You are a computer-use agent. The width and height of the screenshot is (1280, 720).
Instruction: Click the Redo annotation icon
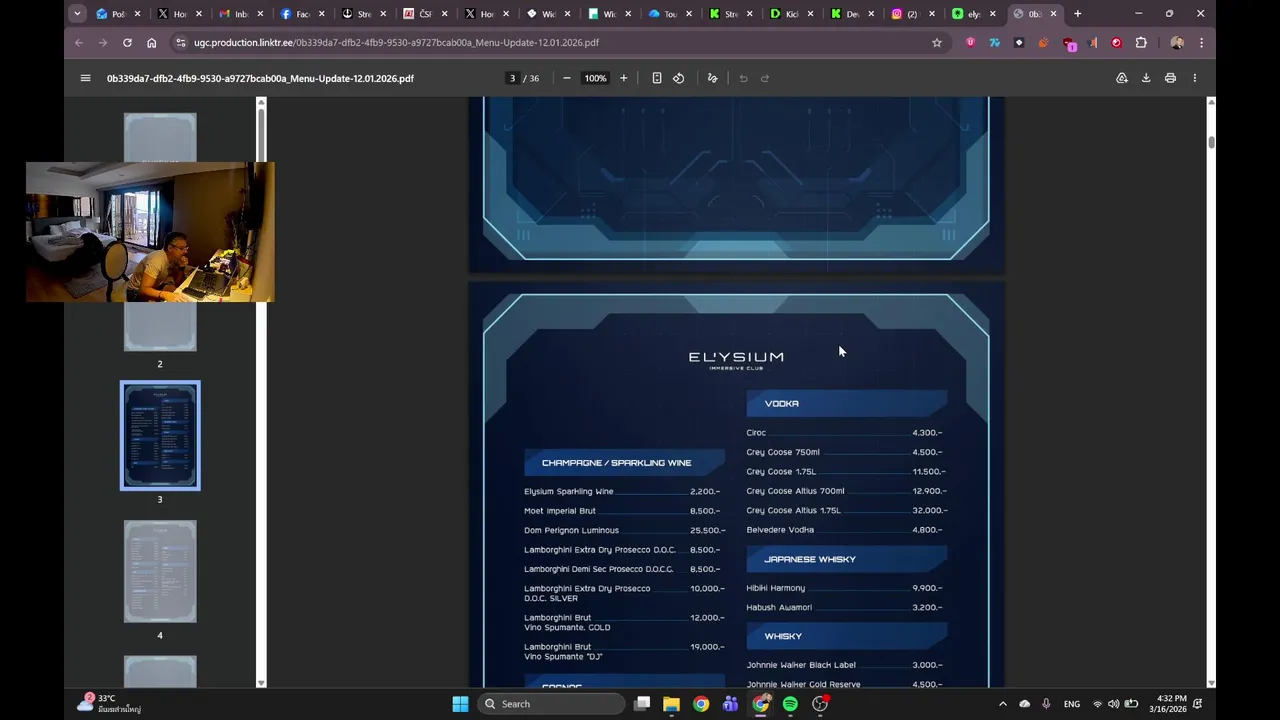[x=765, y=78]
